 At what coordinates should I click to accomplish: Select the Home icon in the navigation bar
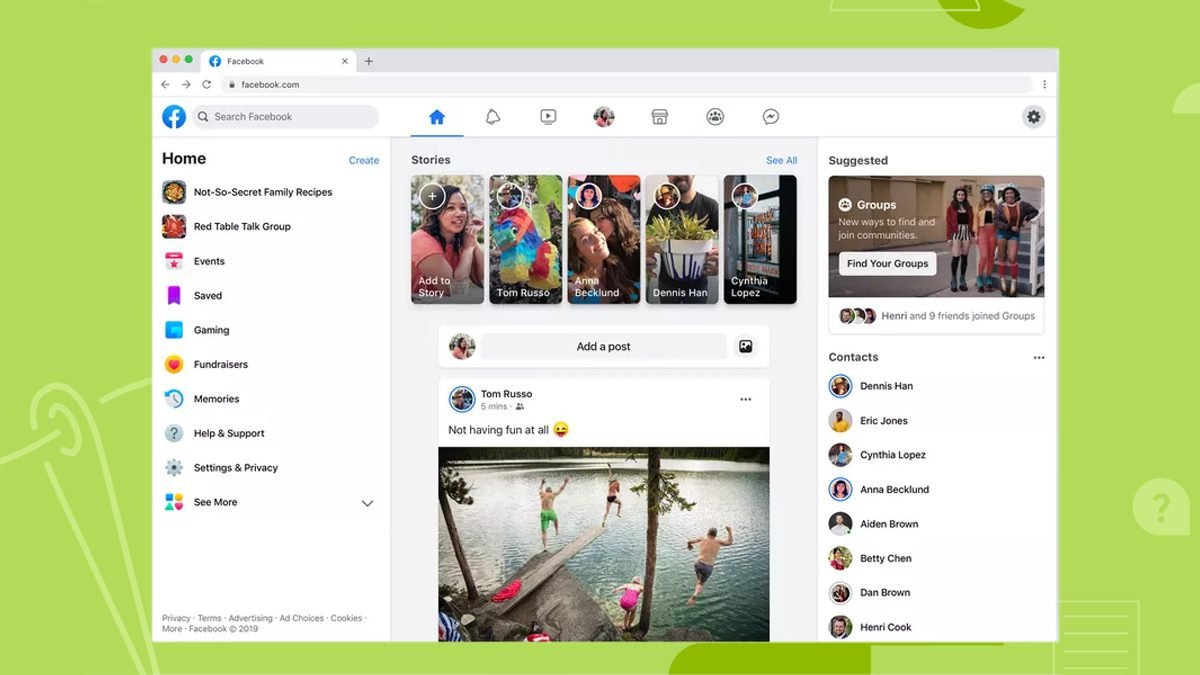click(436, 116)
